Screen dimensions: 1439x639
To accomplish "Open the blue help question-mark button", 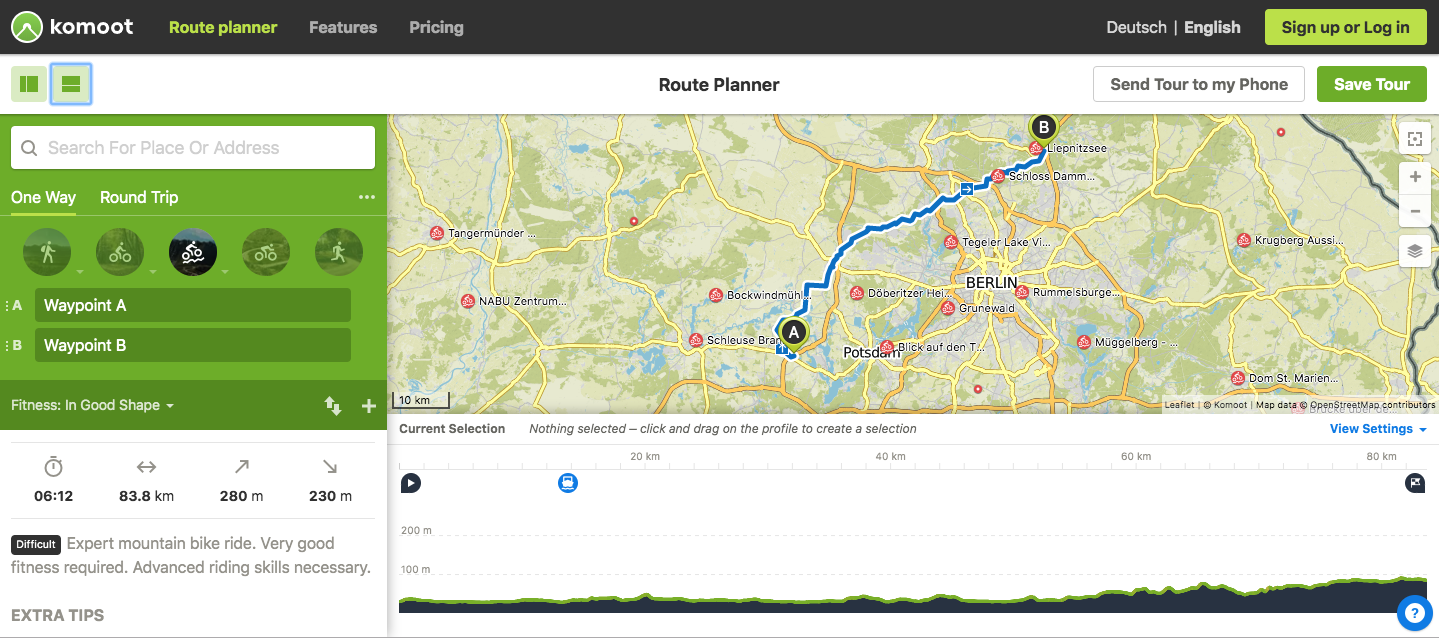I will [x=1414, y=612].
